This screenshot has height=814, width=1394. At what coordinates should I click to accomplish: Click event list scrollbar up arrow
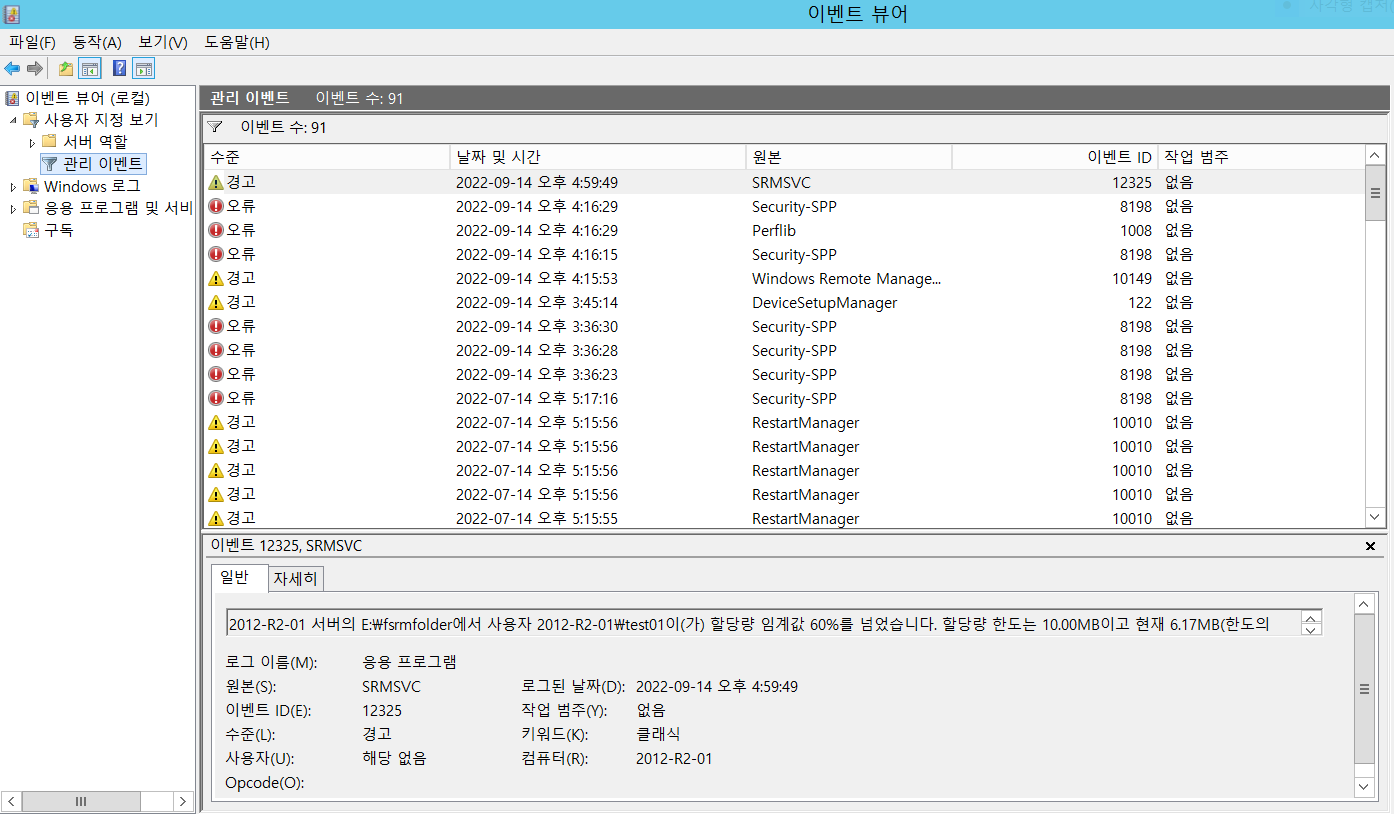click(x=1375, y=156)
